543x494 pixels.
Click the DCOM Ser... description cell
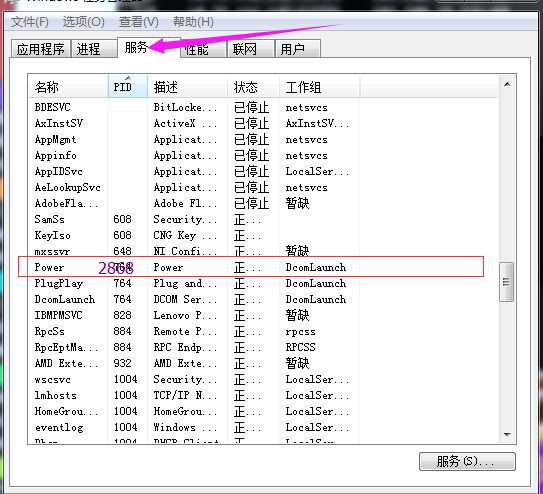click(185, 299)
